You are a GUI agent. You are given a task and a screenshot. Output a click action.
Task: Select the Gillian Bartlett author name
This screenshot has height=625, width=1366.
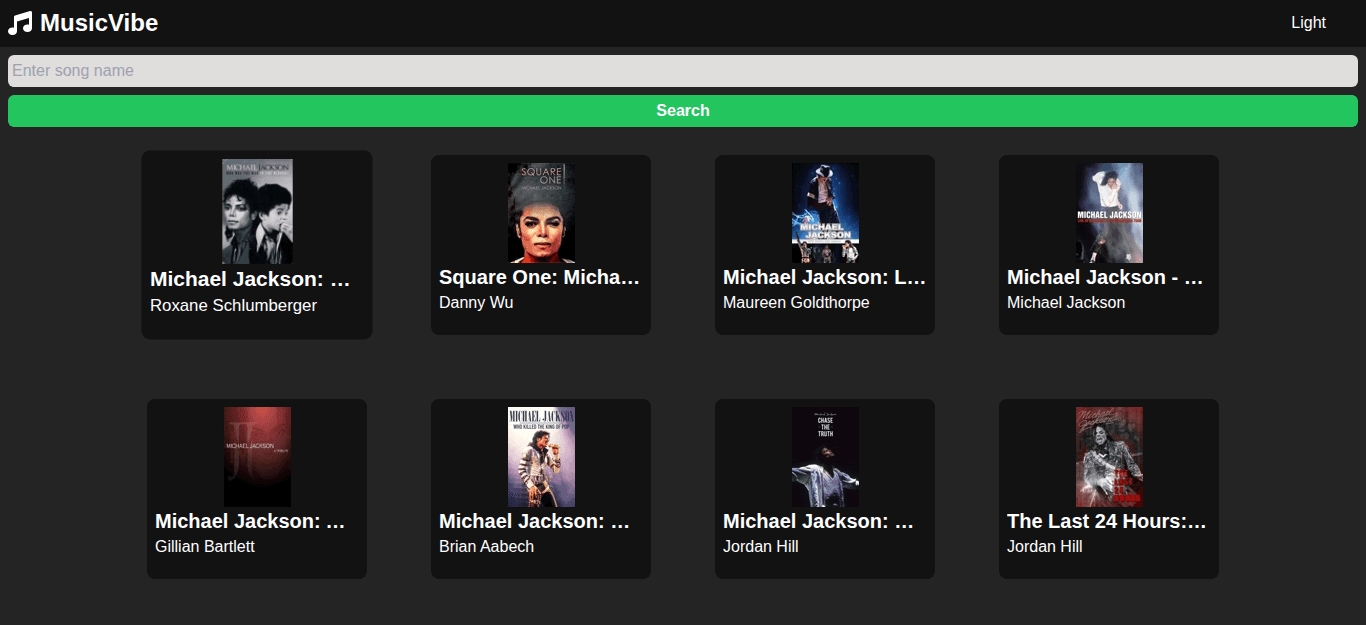[205, 547]
